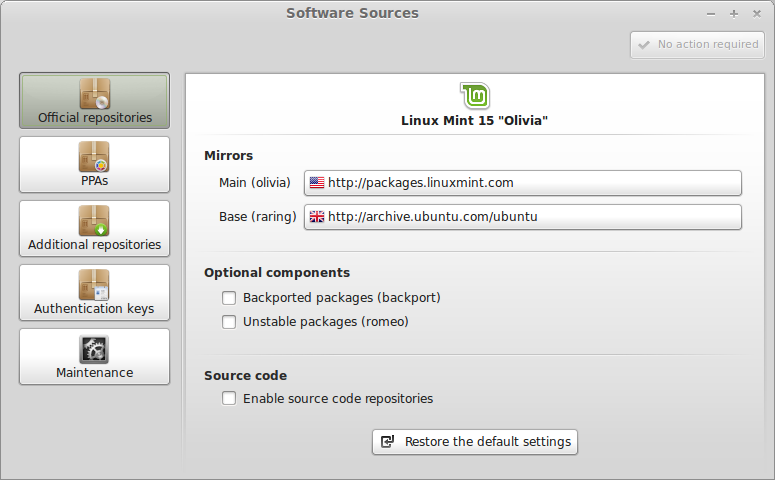Click the Linux Mint logo

475,95
